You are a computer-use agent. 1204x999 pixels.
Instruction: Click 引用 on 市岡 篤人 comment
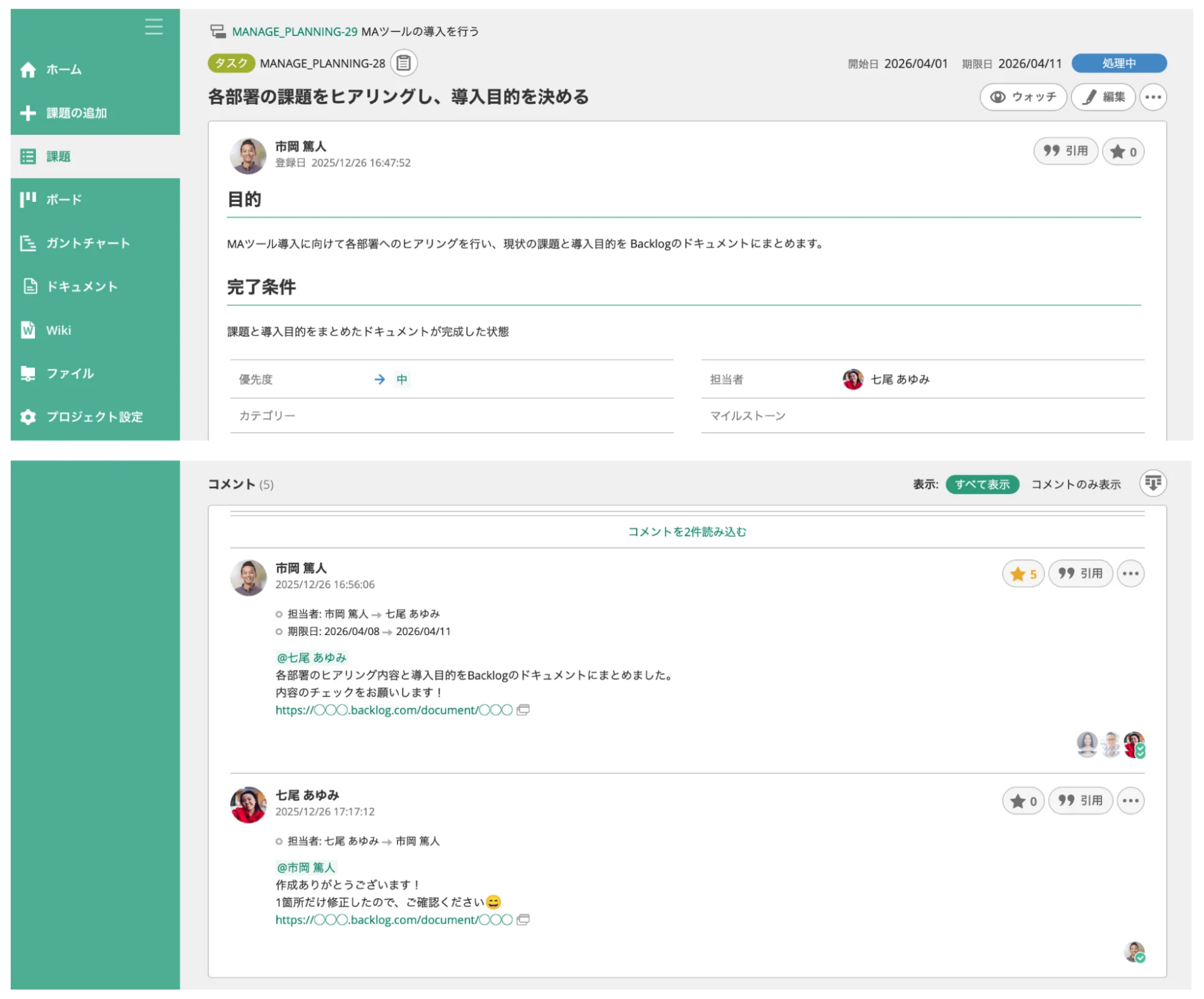point(1080,574)
